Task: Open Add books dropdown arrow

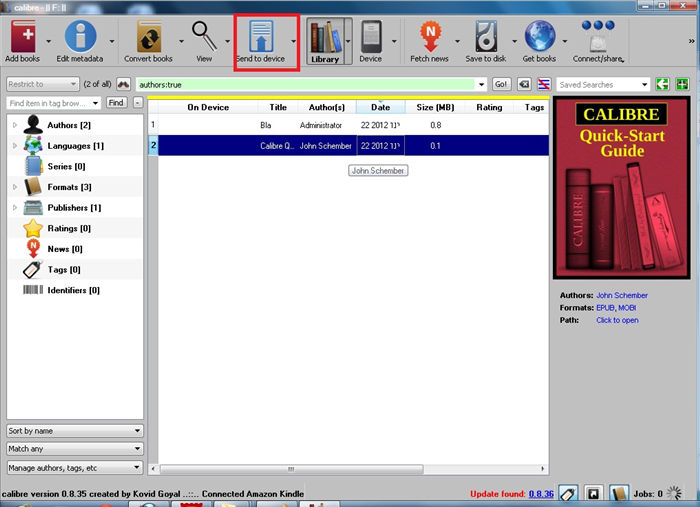Action: click(48, 41)
